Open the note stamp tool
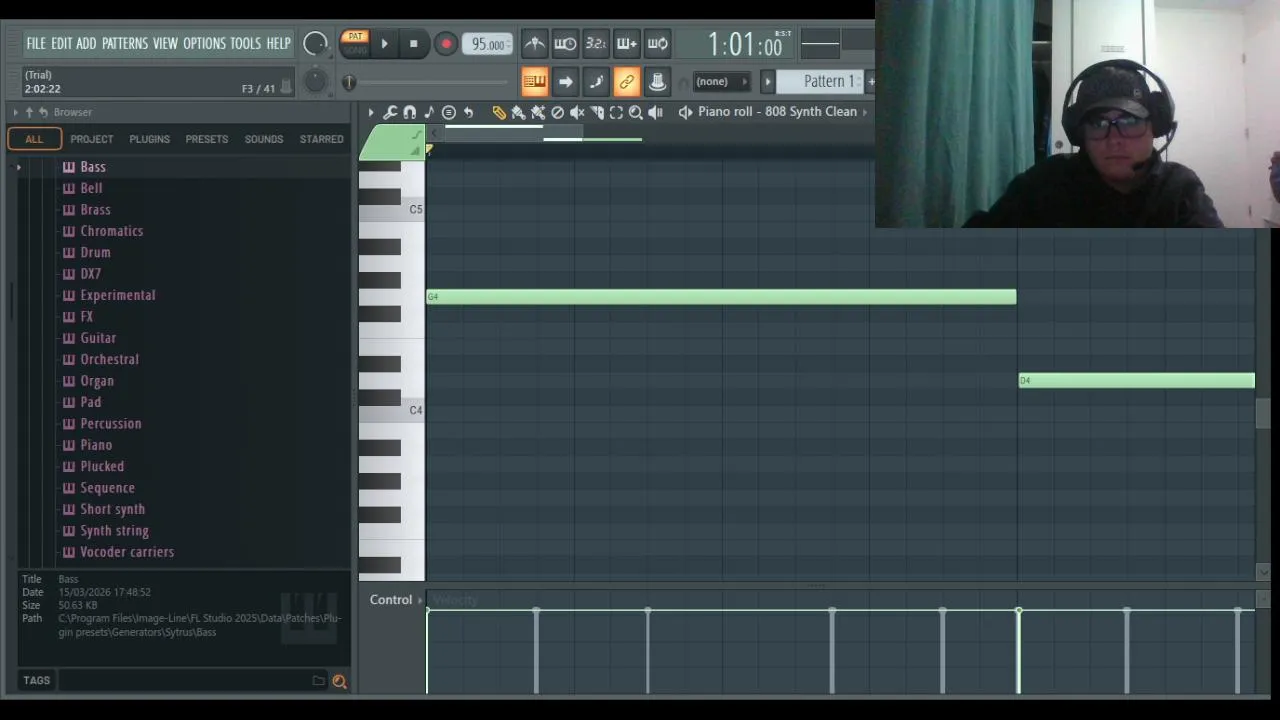 pos(429,112)
